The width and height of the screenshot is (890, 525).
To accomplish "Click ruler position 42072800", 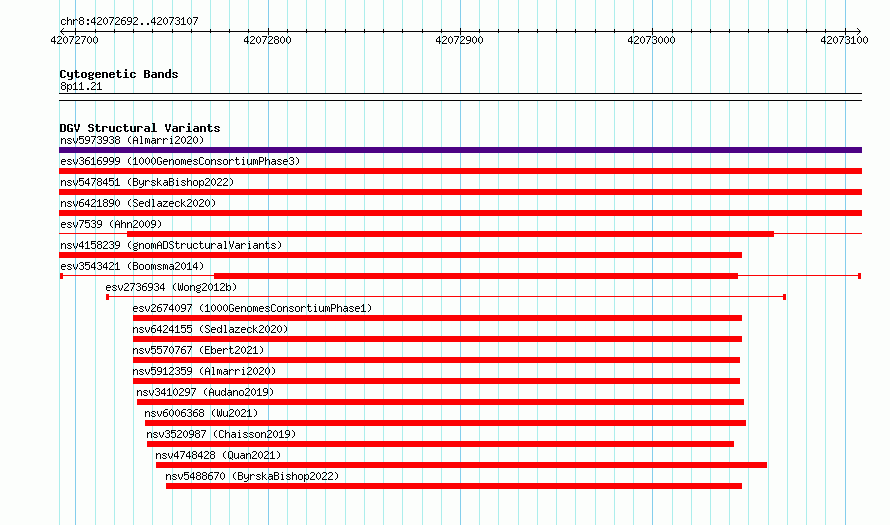I will [x=267, y=40].
